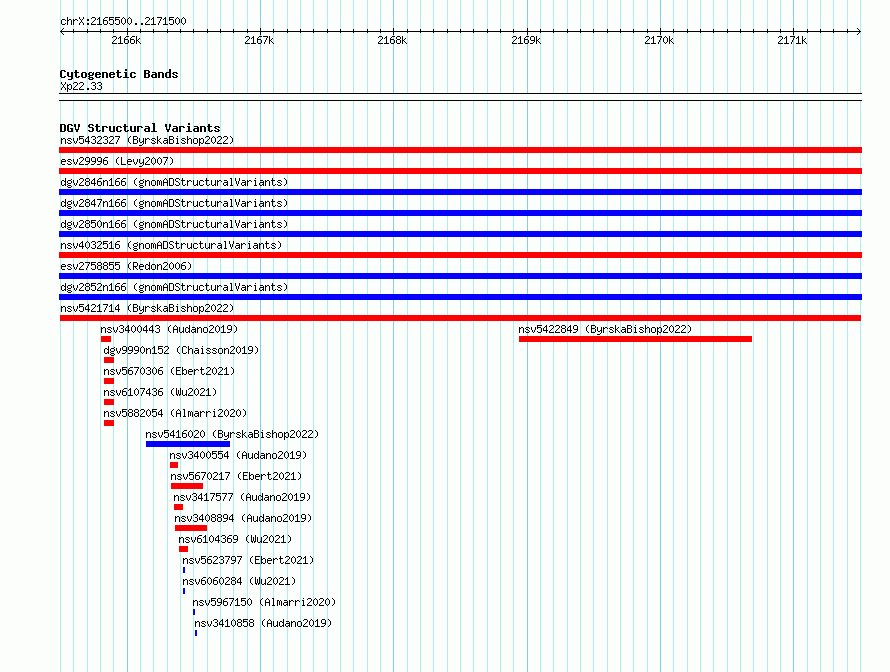Click the red bar under nsv3408894
Viewport: 890px width, 672px height.
coord(191,528)
